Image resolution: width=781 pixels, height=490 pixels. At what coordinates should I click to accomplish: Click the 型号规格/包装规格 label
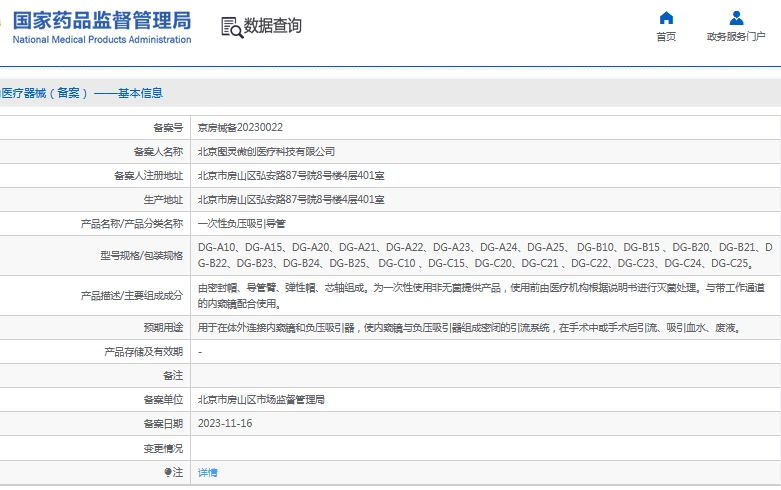pos(141,256)
